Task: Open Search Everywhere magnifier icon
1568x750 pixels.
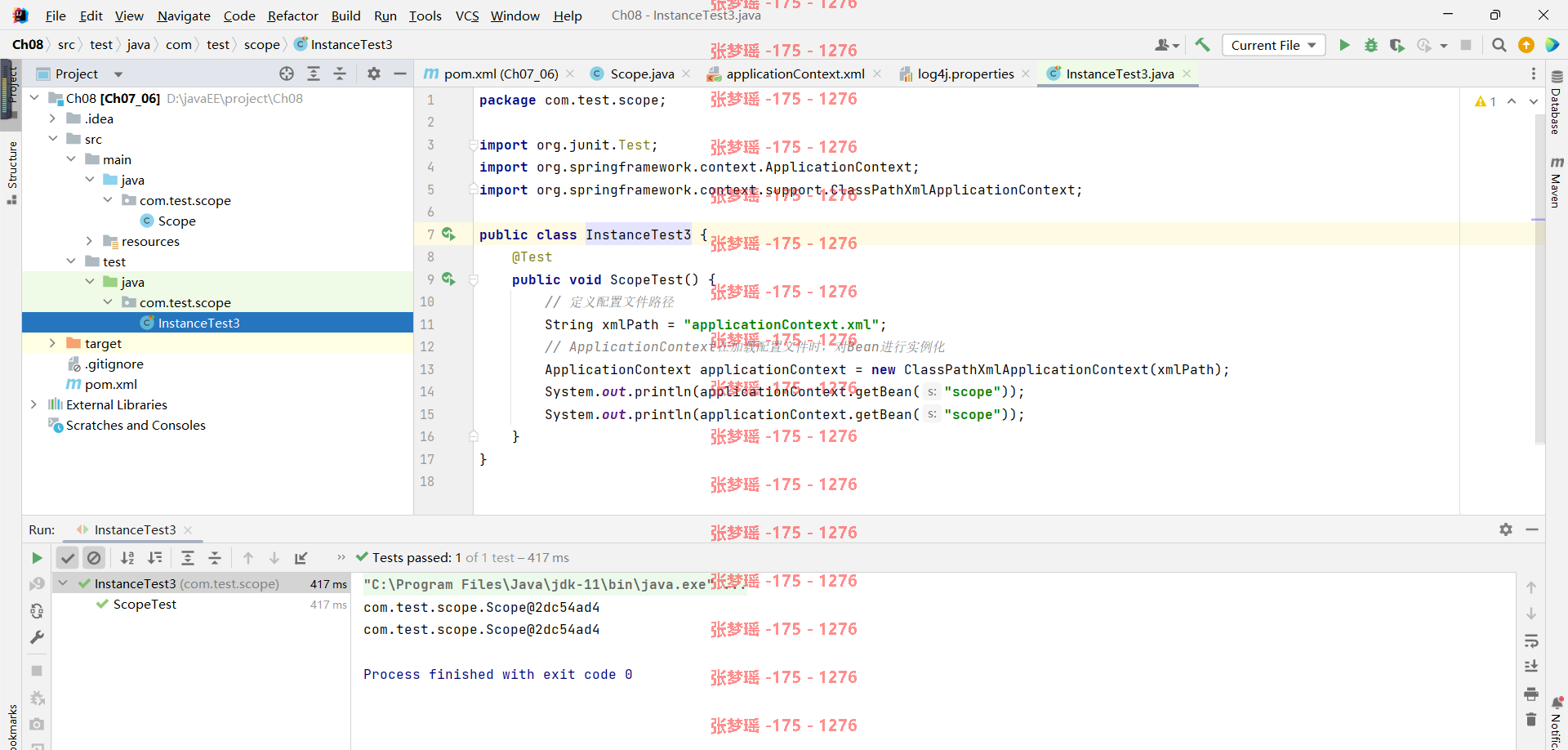Action: coord(1499,45)
